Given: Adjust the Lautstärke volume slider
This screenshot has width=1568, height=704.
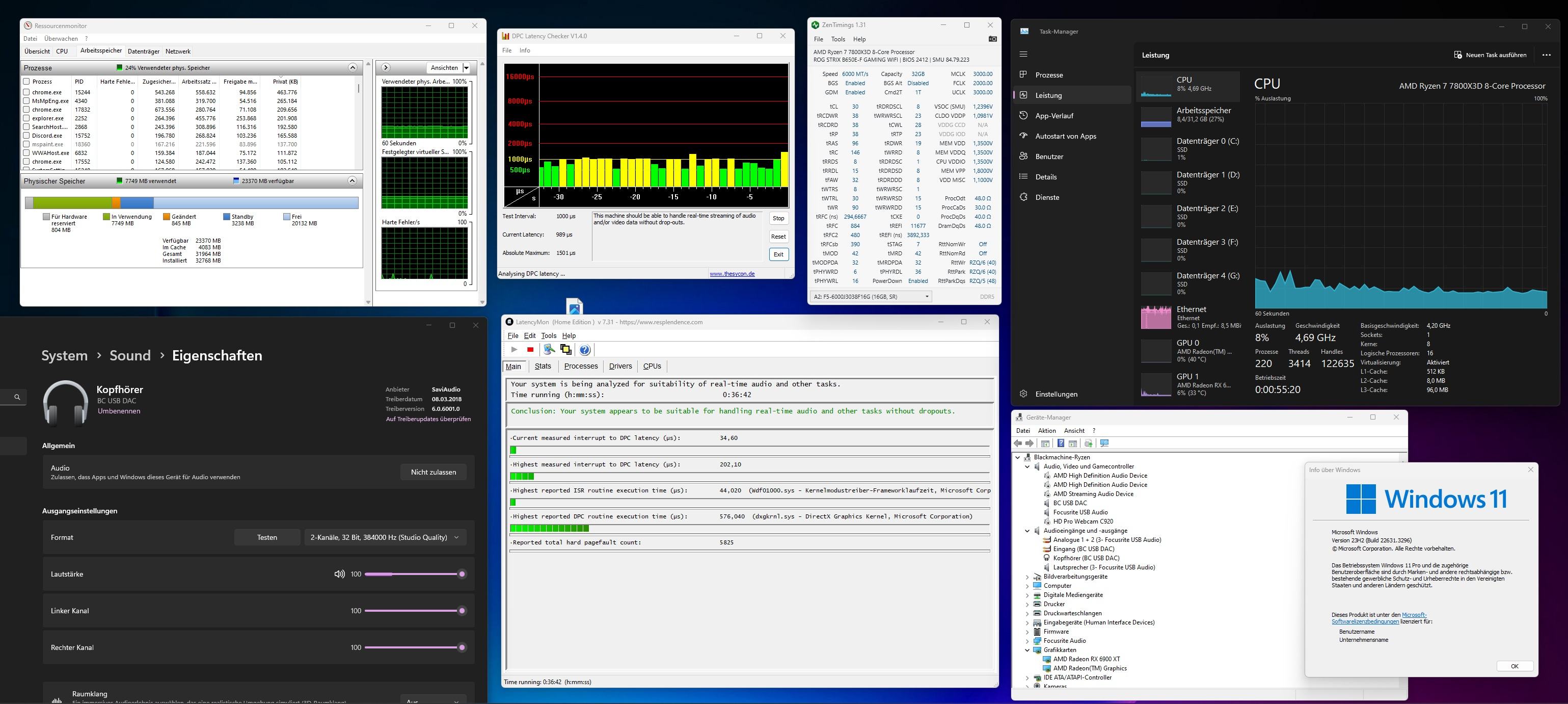Looking at the screenshot, I should [415, 575].
